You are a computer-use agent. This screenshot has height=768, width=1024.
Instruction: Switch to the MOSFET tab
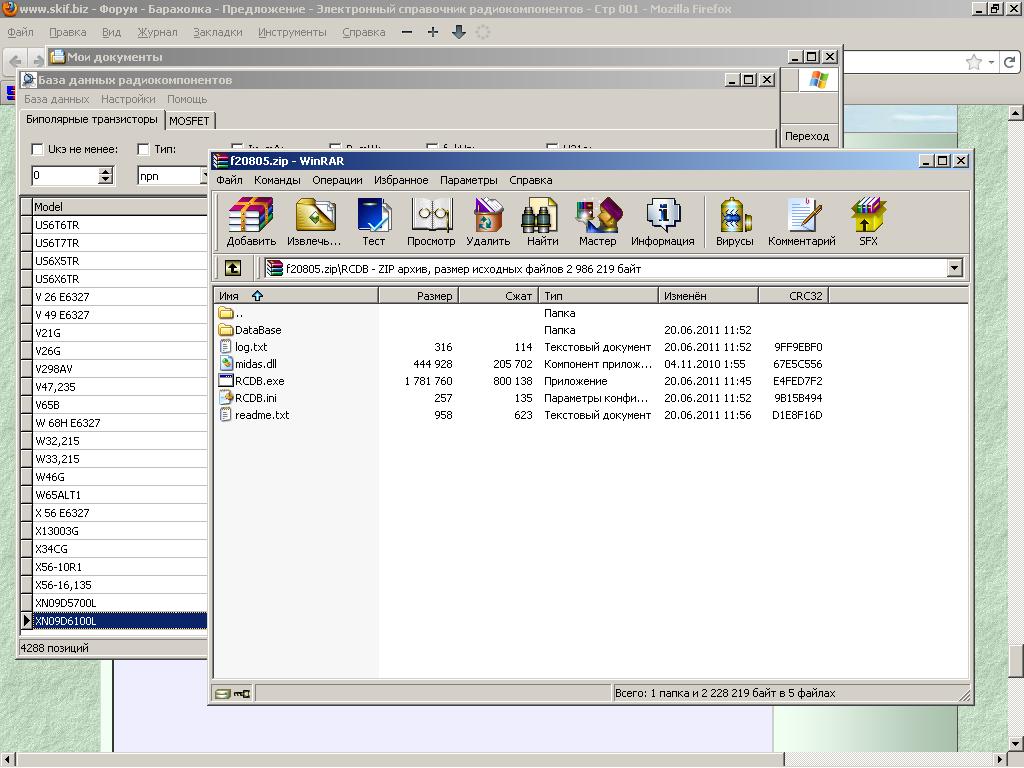(x=189, y=121)
